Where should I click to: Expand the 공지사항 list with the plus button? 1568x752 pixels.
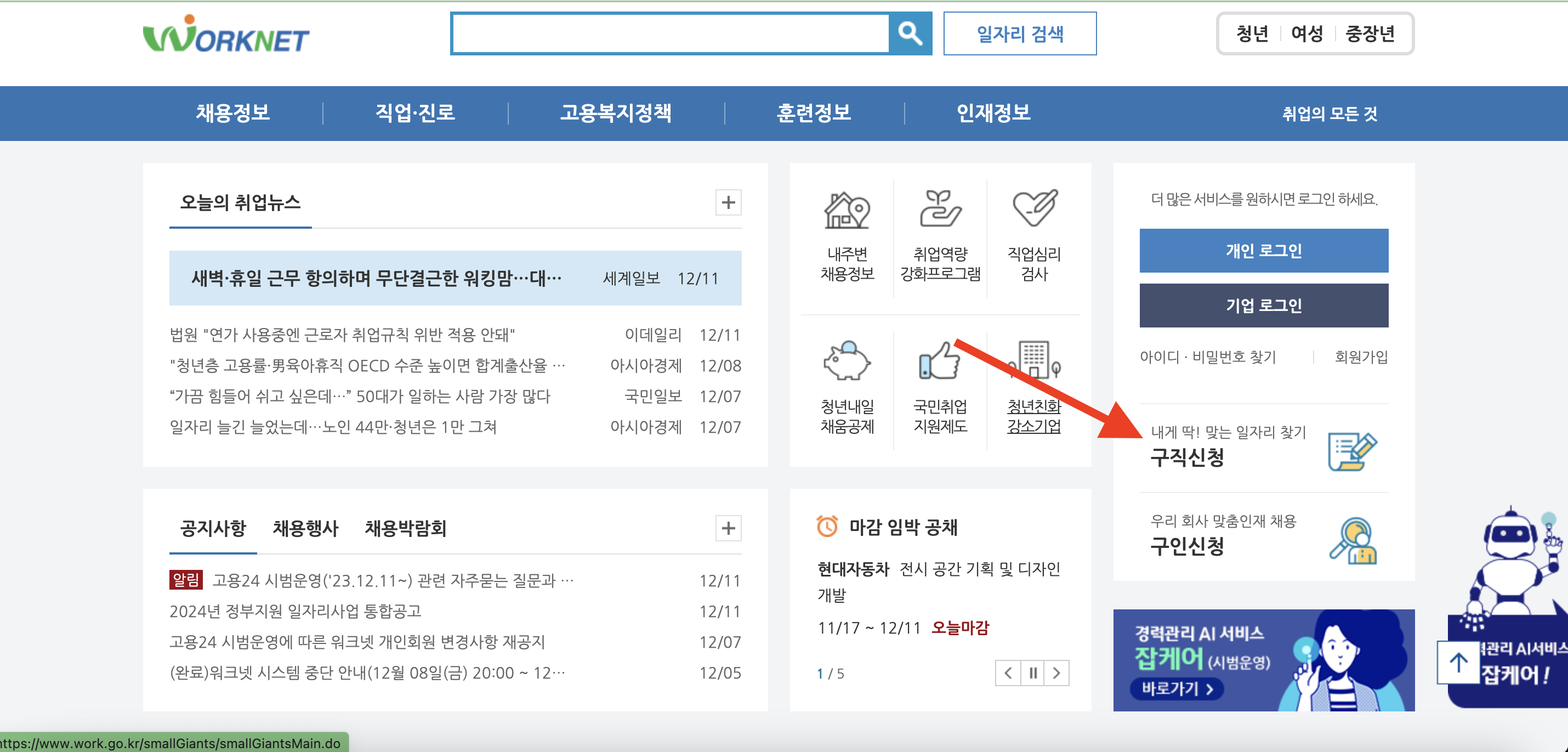(x=727, y=529)
